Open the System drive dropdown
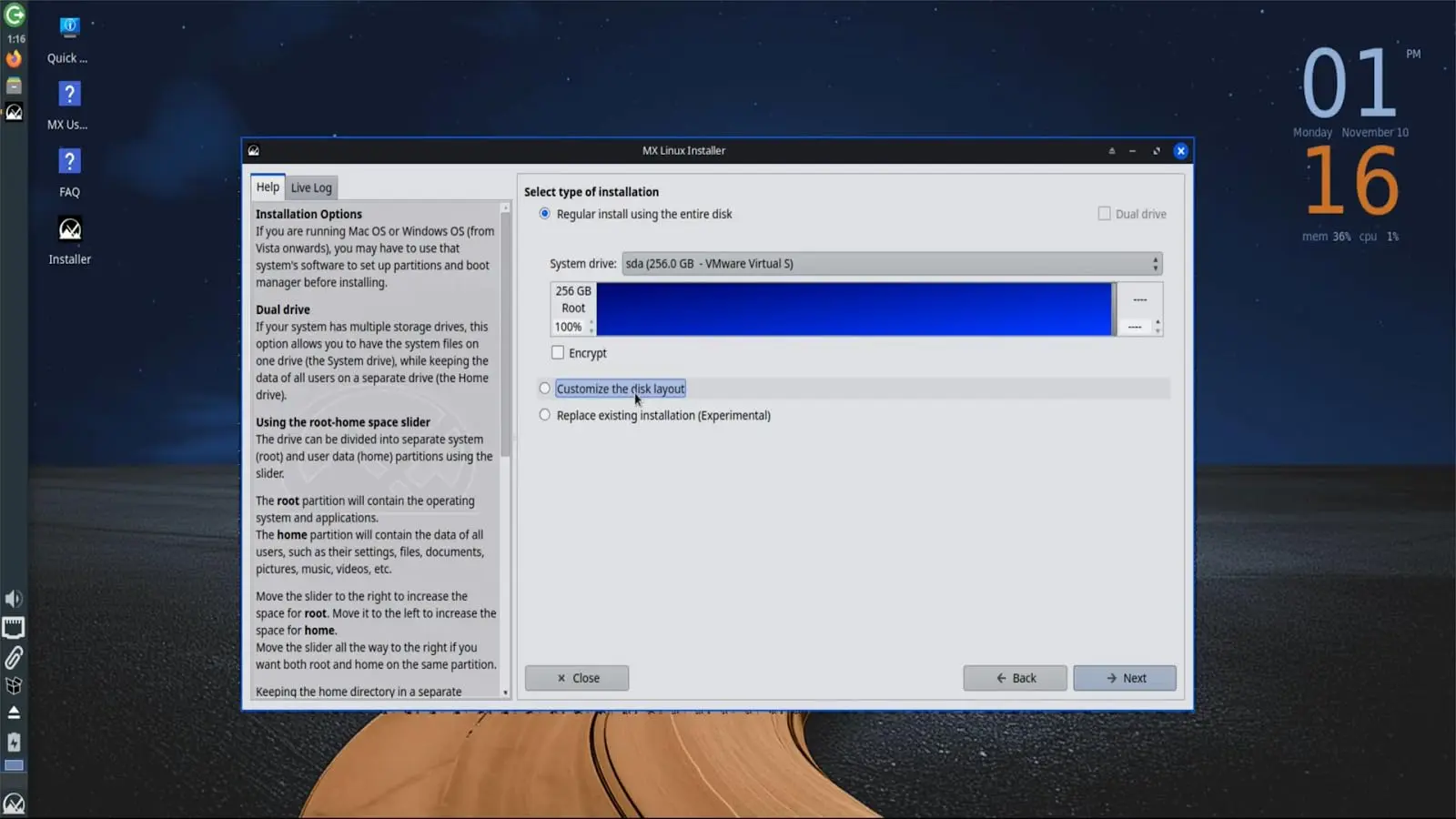This screenshot has width=1456, height=819. pyautogui.click(x=892, y=264)
